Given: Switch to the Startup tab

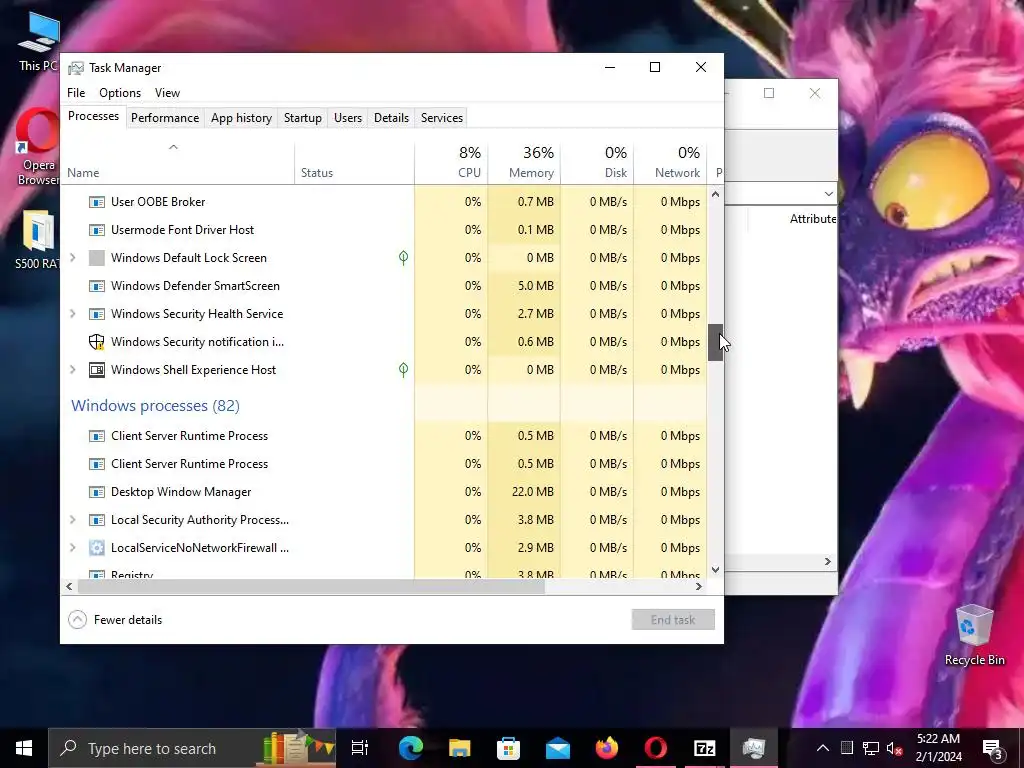Looking at the screenshot, I should coord(302,118).
